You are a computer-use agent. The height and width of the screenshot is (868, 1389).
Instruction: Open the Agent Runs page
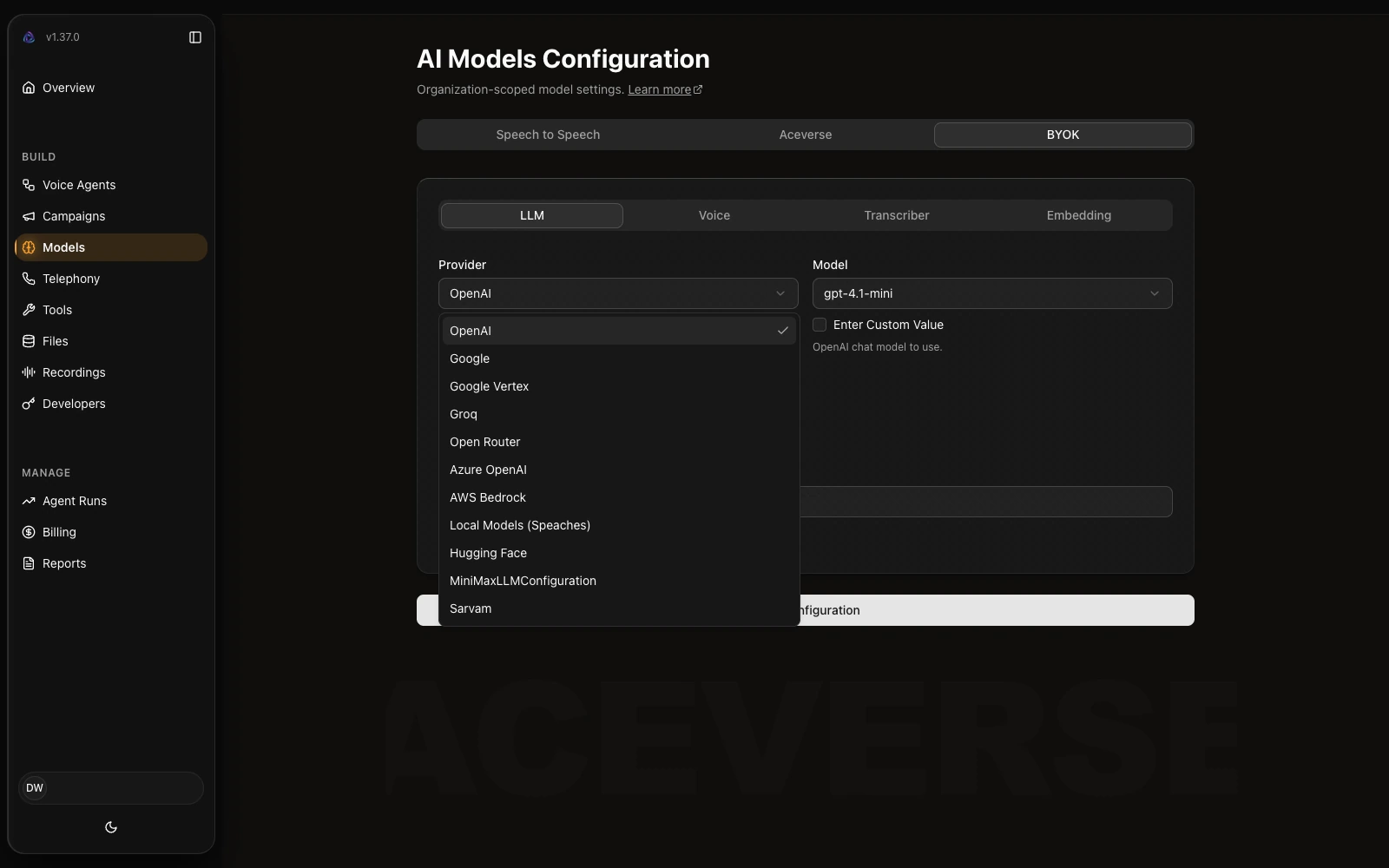click(111, 501)
